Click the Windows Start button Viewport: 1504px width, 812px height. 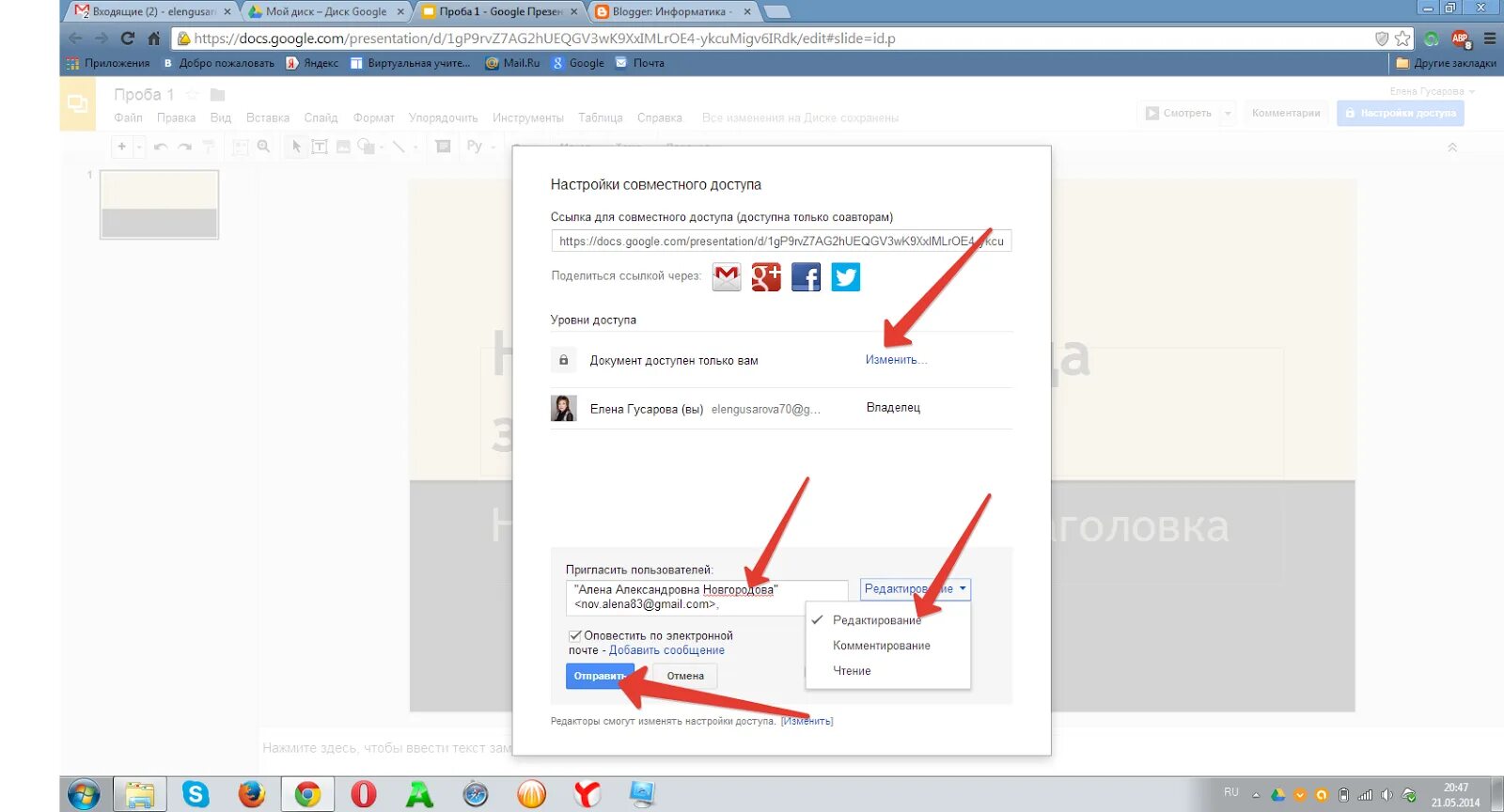pyautogui.click(x=84, y=794)
